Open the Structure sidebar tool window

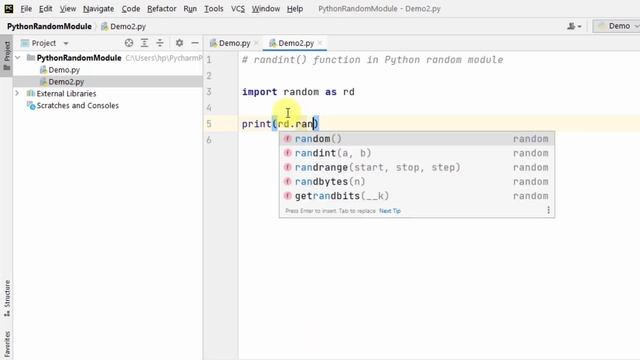click(x=7, y=298)
